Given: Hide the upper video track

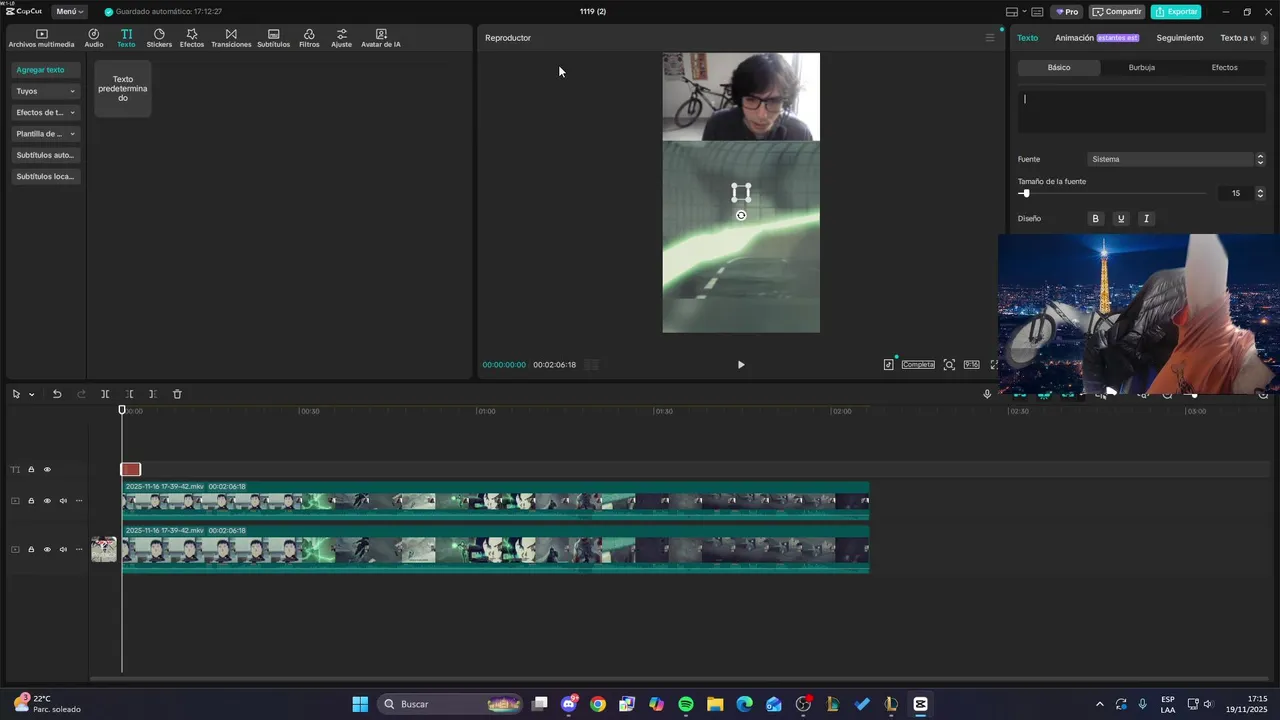Looking at the screenshot, I should pos(47,501).
